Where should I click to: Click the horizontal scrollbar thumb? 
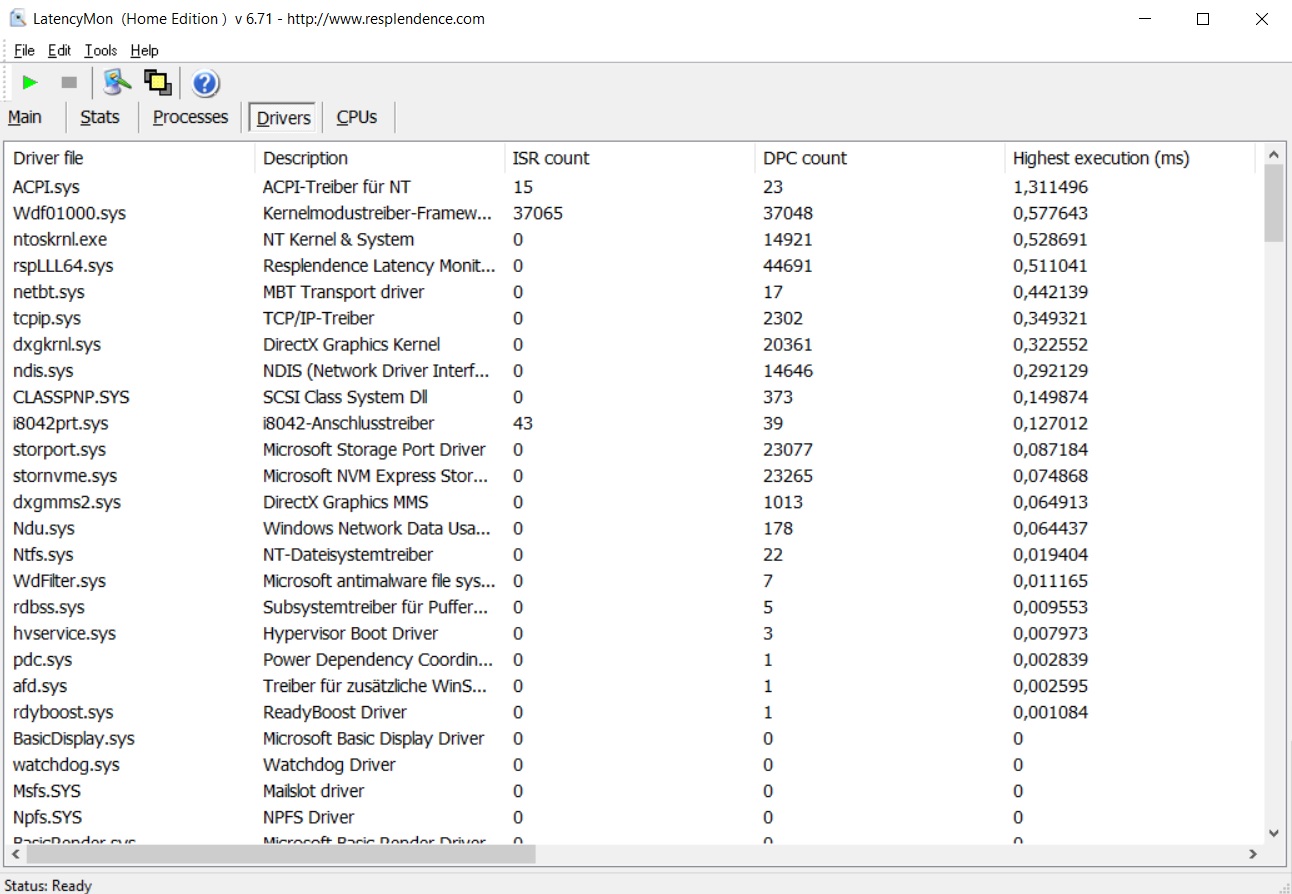pyautogui.click(x=280, y=855)
